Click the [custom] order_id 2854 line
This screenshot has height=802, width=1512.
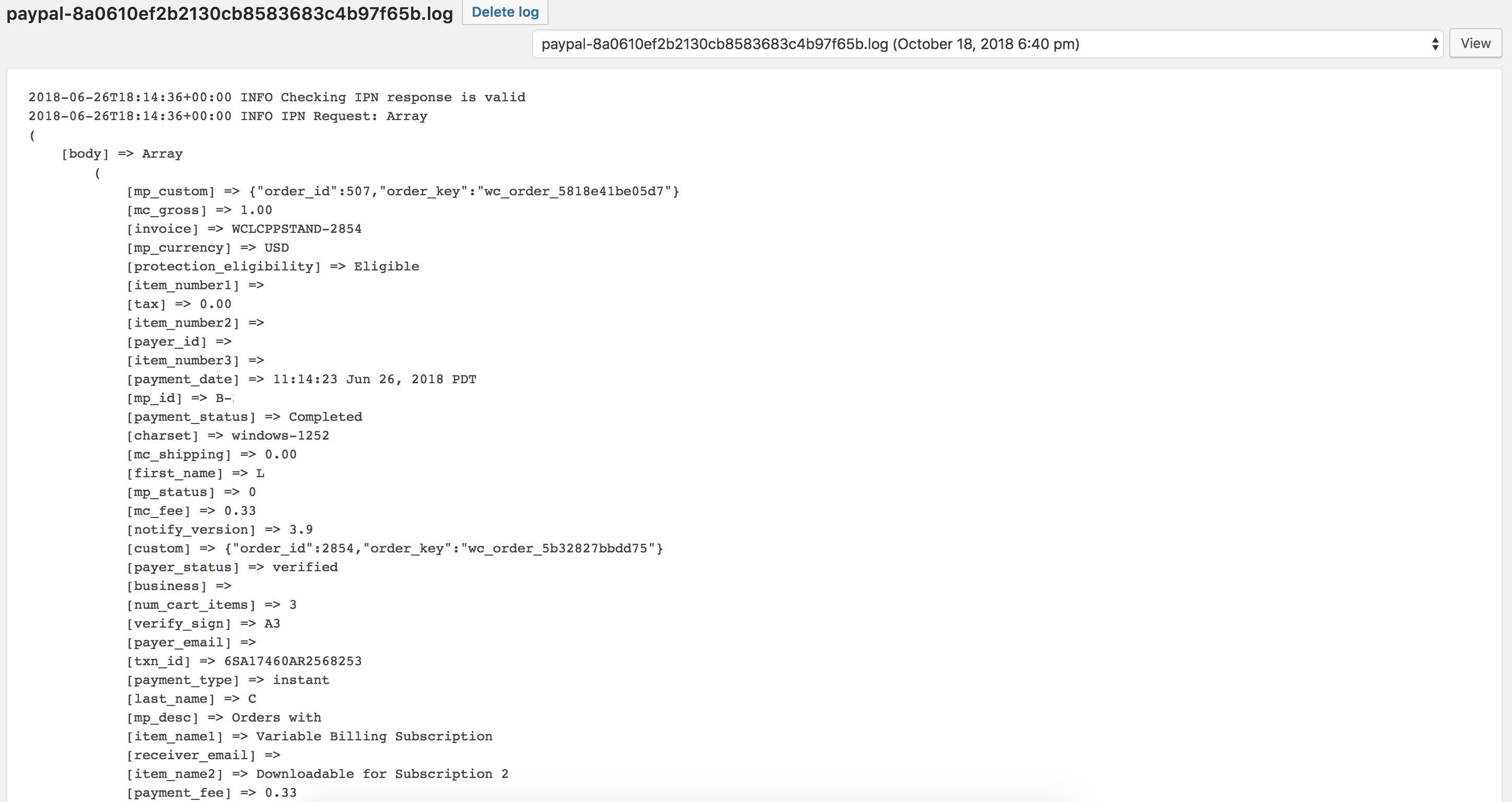tap(394, 548)
